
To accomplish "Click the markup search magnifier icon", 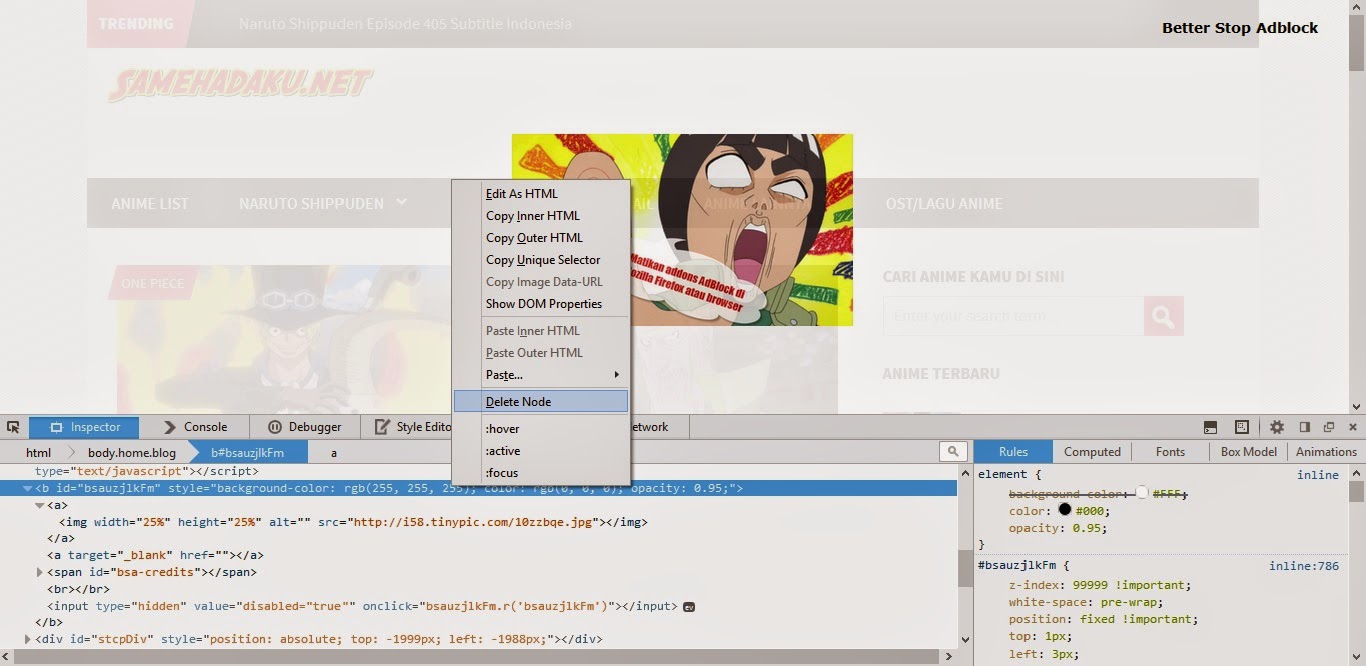I will [953, 452].
